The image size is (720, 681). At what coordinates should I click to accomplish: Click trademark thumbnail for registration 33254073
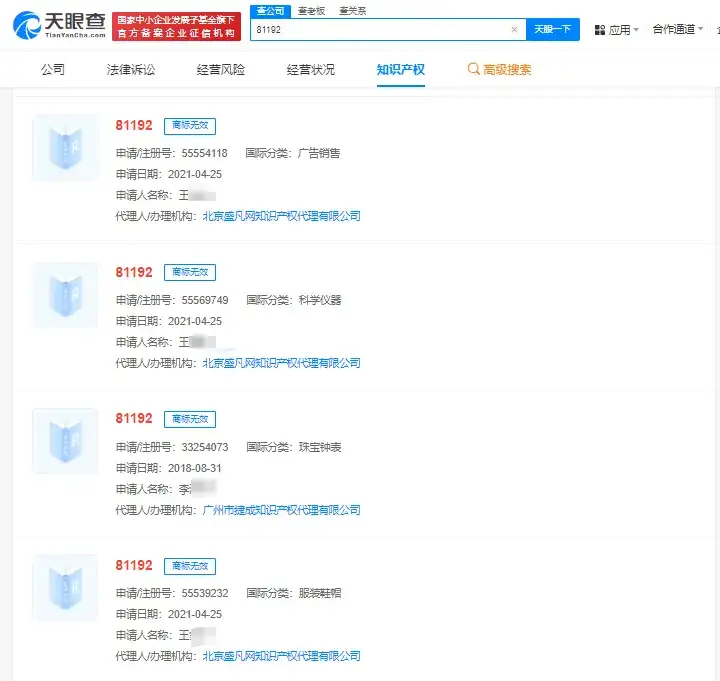pyautogui.click(x=65, y=441)
